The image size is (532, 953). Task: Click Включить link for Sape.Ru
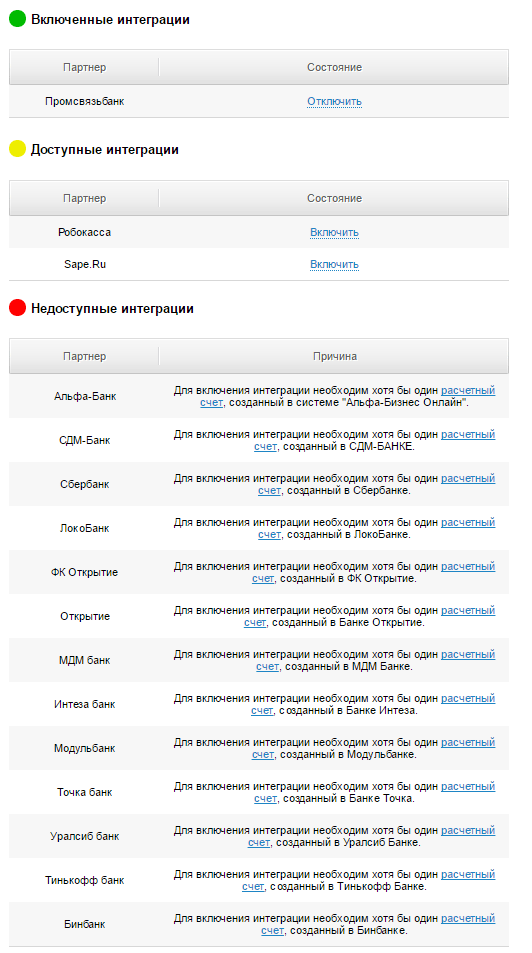[334, 264]
